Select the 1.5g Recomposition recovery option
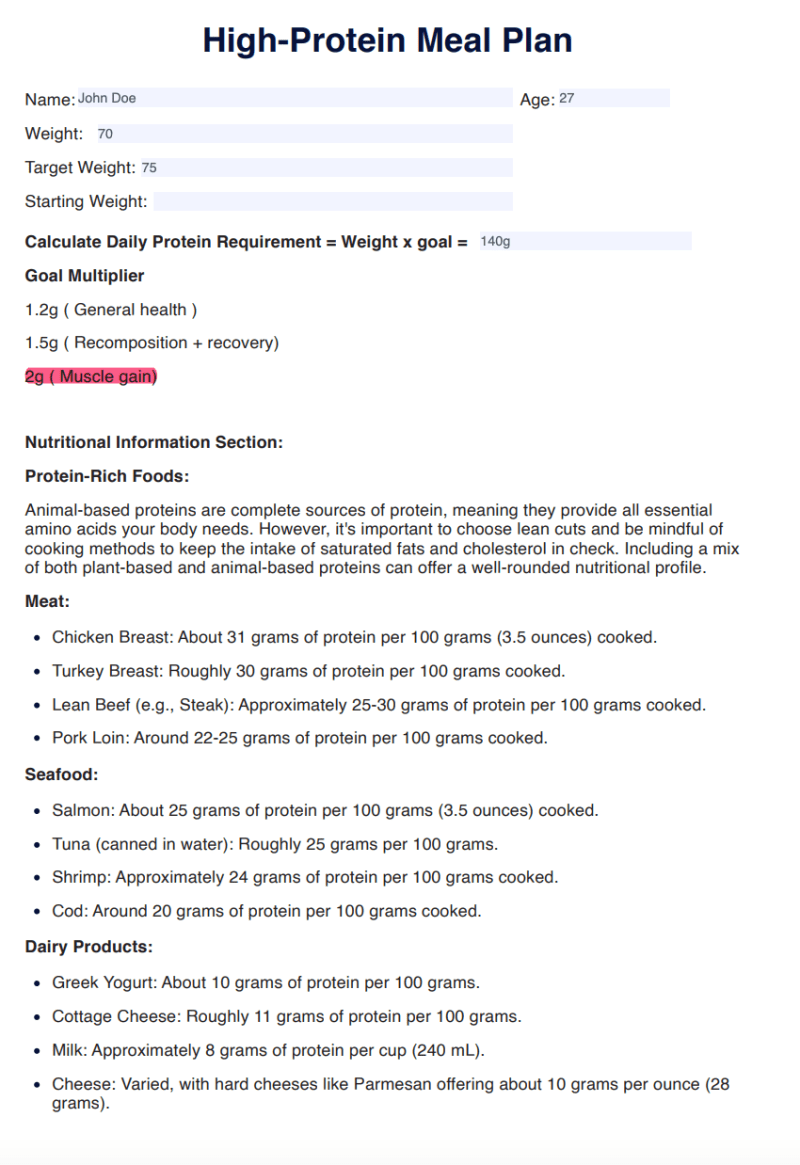 point(152,342)
